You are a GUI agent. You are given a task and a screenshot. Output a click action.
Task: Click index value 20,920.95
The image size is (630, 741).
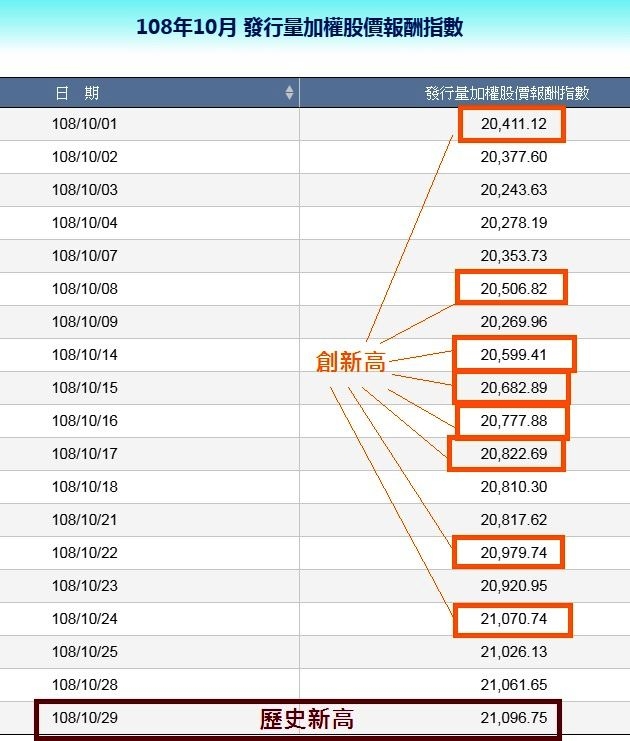514,586
